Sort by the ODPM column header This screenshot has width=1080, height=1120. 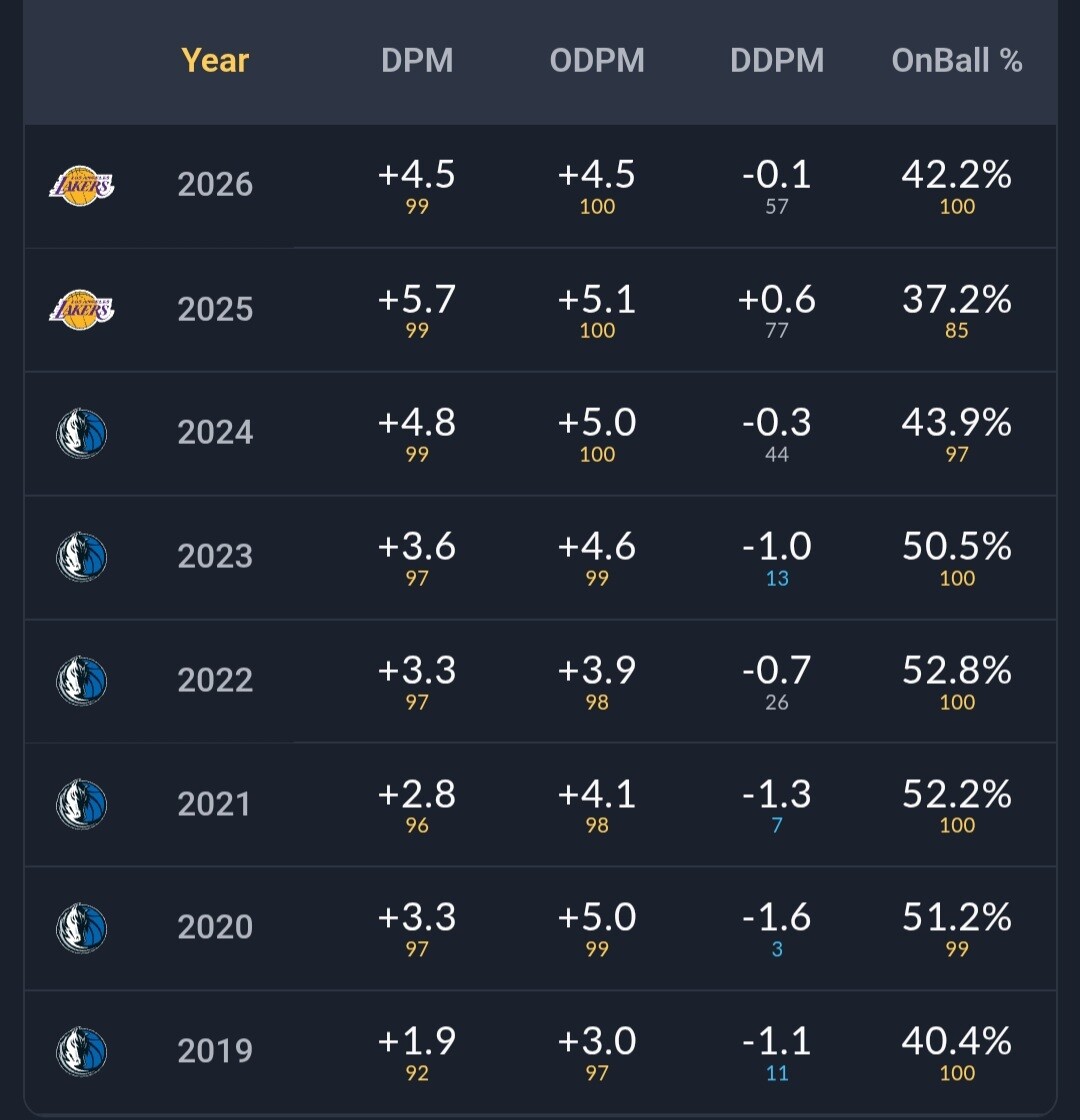[x=597, y=60]
